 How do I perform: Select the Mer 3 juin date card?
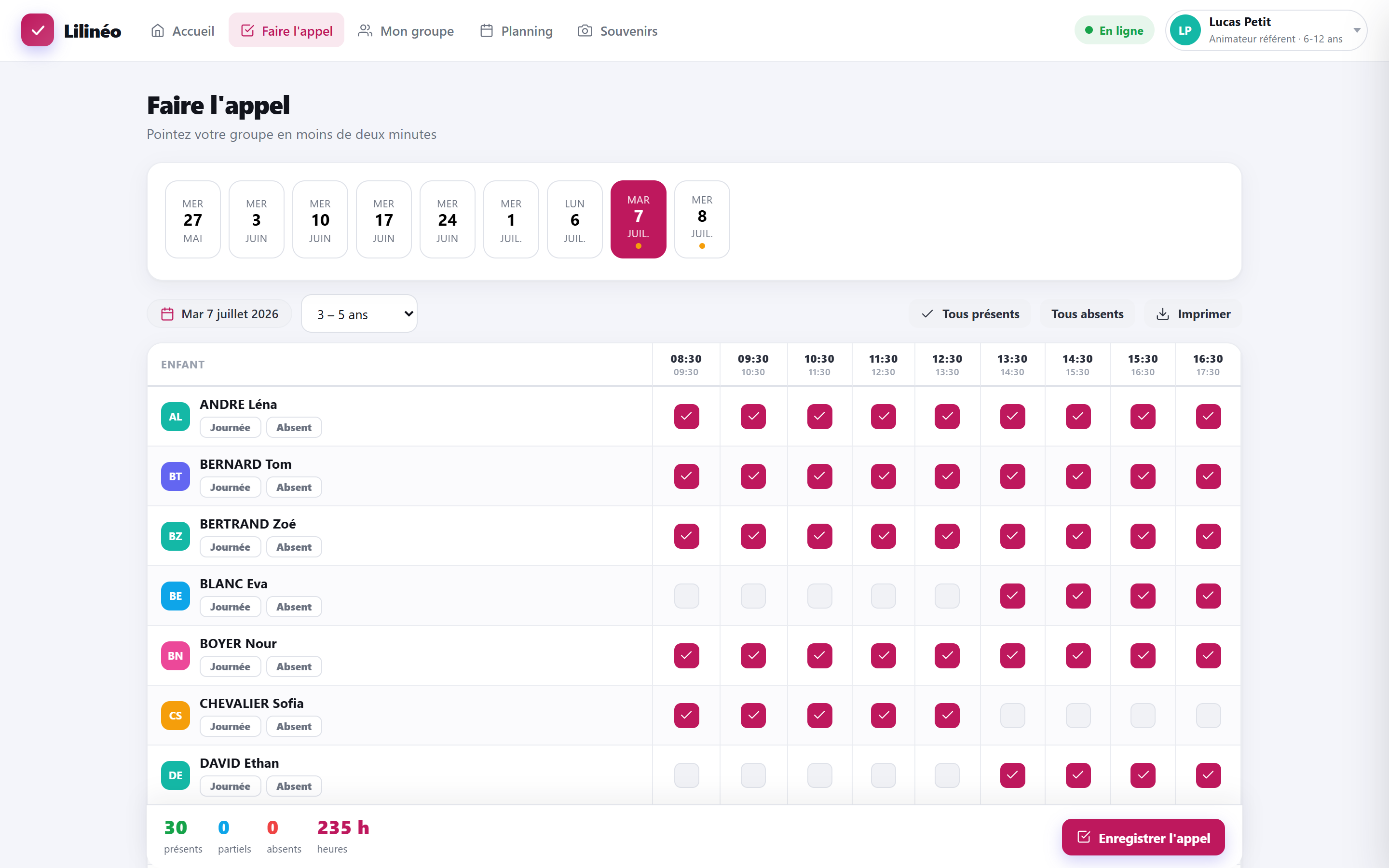(257, 220)
